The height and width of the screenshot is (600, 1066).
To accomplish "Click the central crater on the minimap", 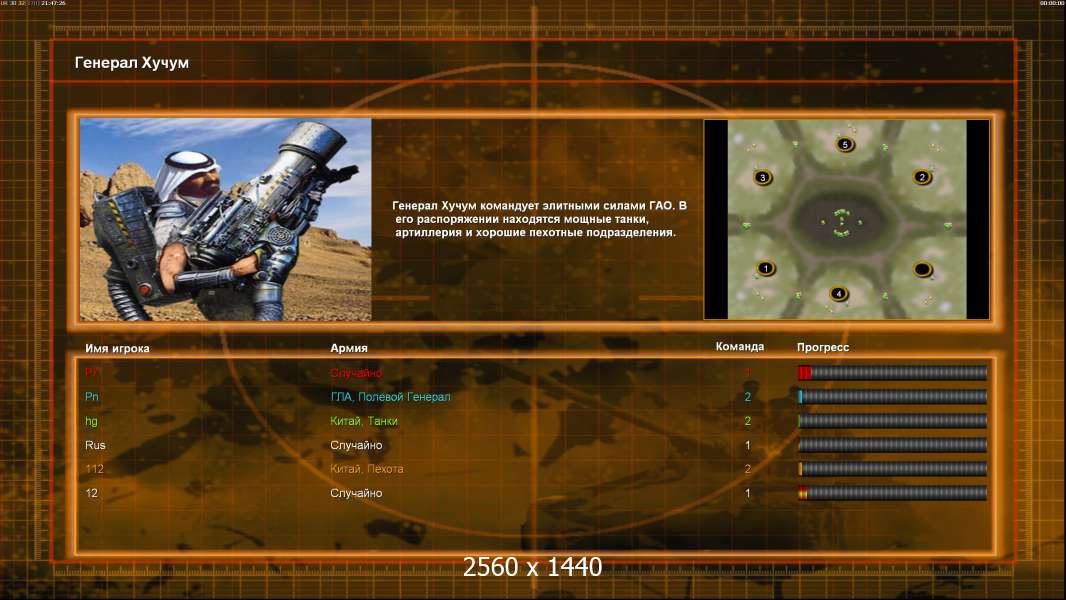I will [x=842, y=223].
